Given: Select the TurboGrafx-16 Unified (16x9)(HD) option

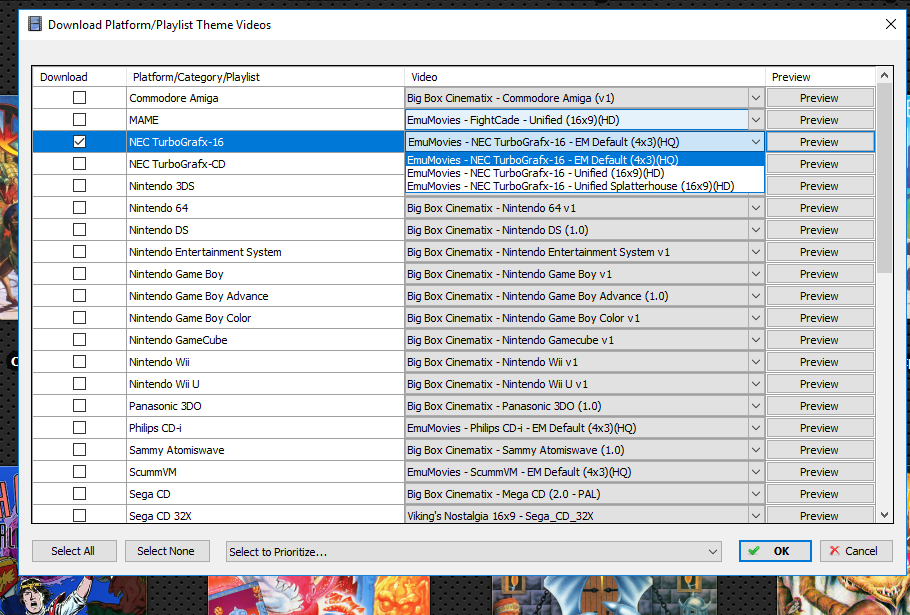Looking at the screenshot, I should pyautogui.click(x=585, y=173).
